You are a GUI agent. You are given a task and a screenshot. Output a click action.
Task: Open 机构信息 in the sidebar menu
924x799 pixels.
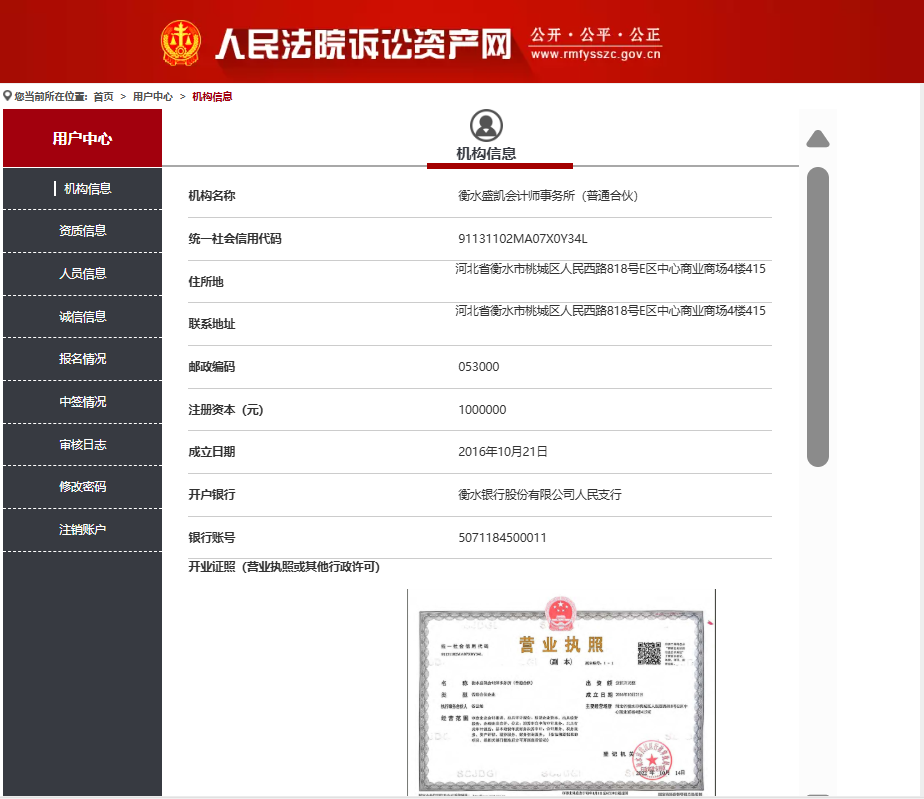(x=82, y=189)
